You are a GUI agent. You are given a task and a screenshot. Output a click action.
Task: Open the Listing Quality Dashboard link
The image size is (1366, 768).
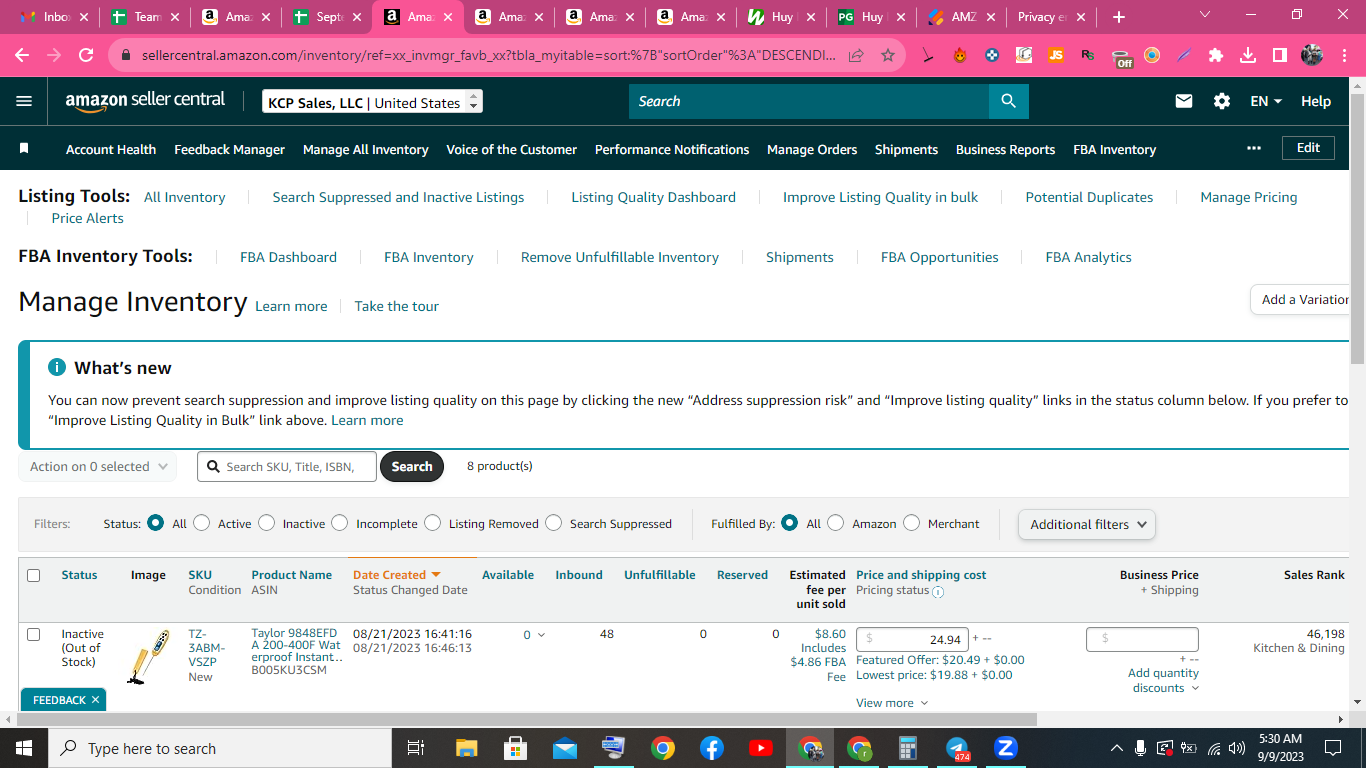coord(653,197)
